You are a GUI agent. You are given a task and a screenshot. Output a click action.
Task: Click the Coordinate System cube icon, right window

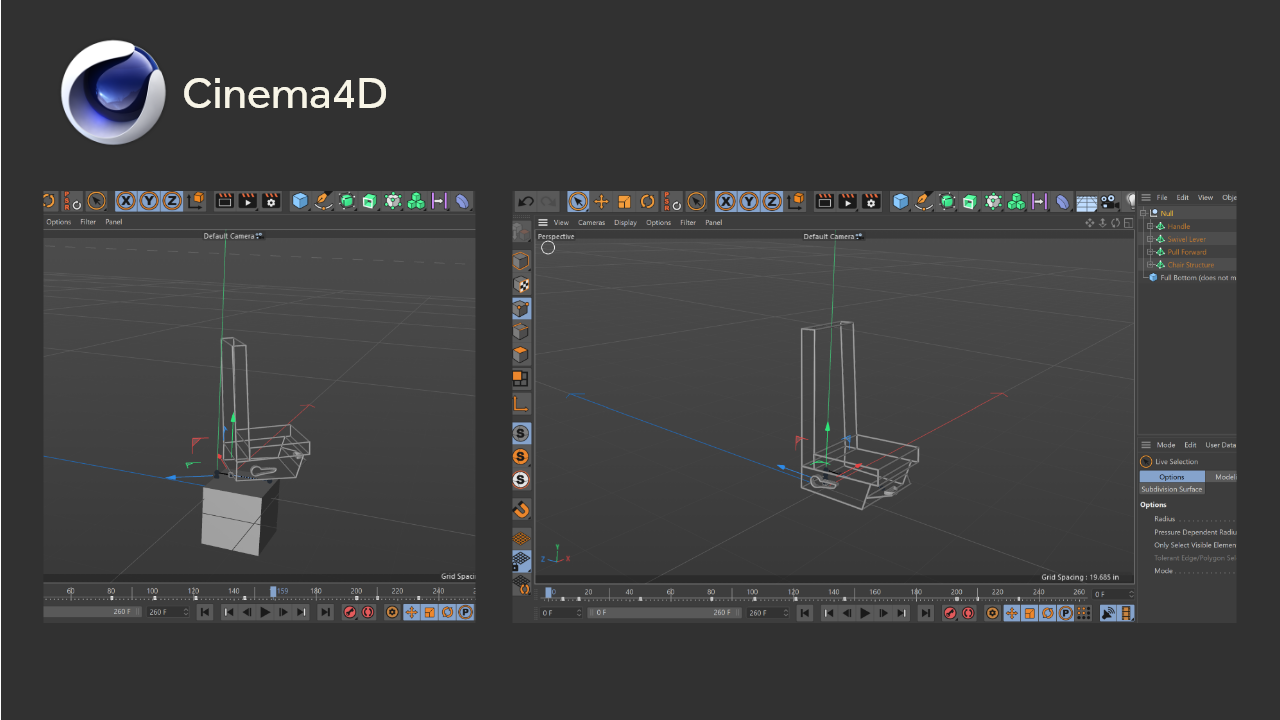click(x=796, y=202)
